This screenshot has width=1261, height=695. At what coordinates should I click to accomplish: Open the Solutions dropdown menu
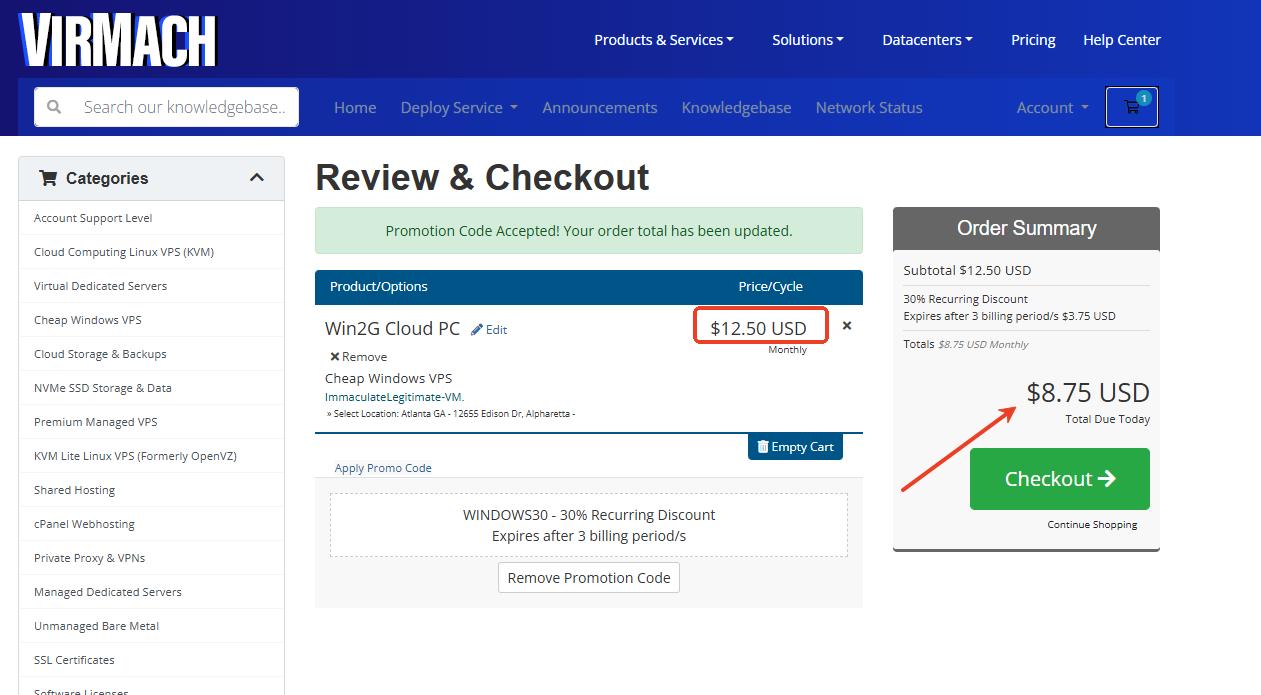(807, 40)
